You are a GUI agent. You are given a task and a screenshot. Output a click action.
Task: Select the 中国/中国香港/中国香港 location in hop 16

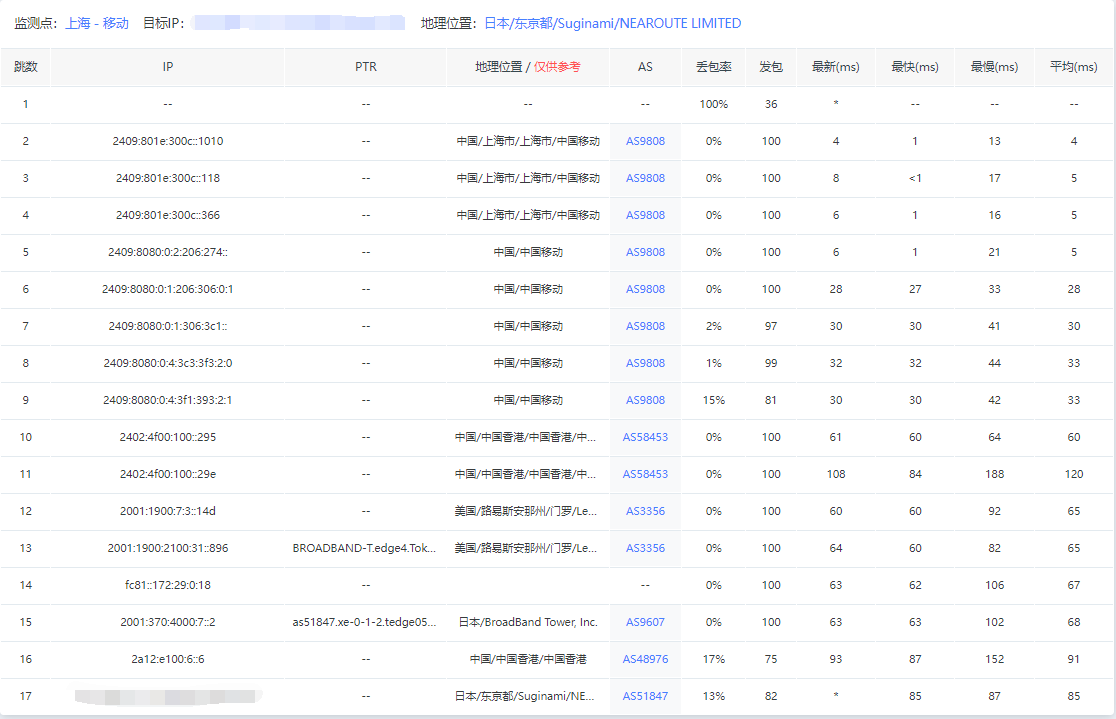(528, 659)
